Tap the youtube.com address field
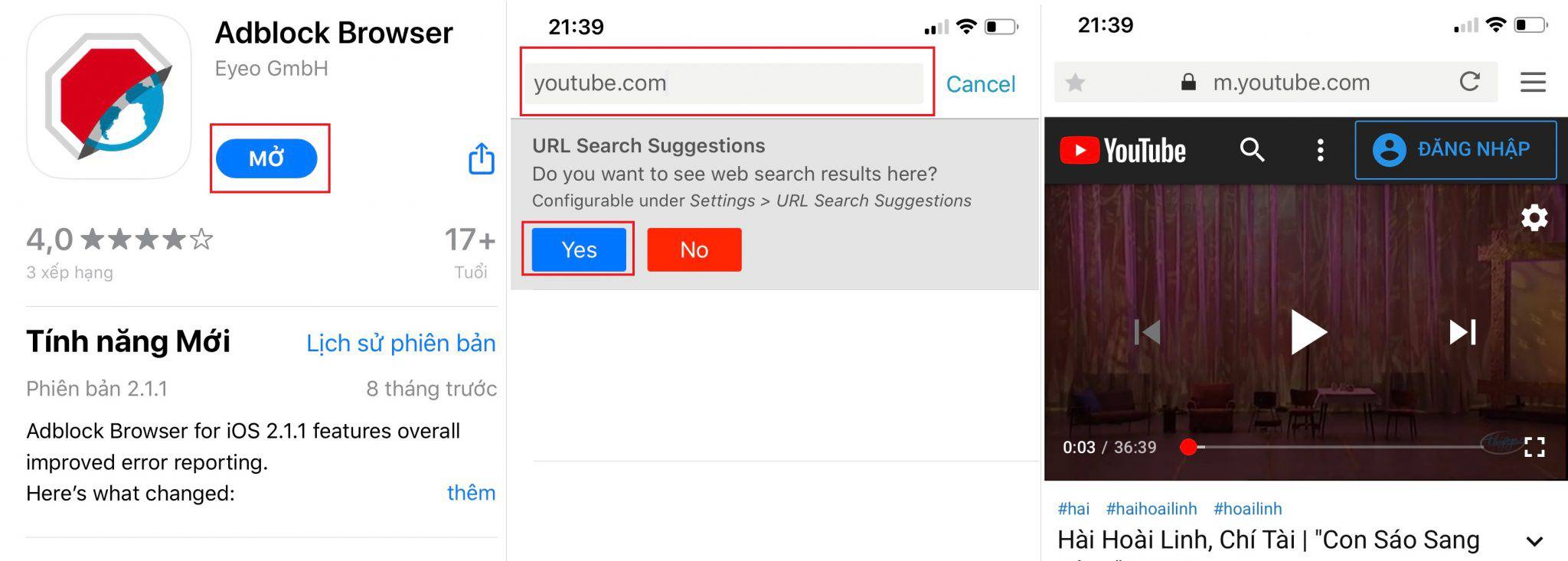 (x=723, y=83)
